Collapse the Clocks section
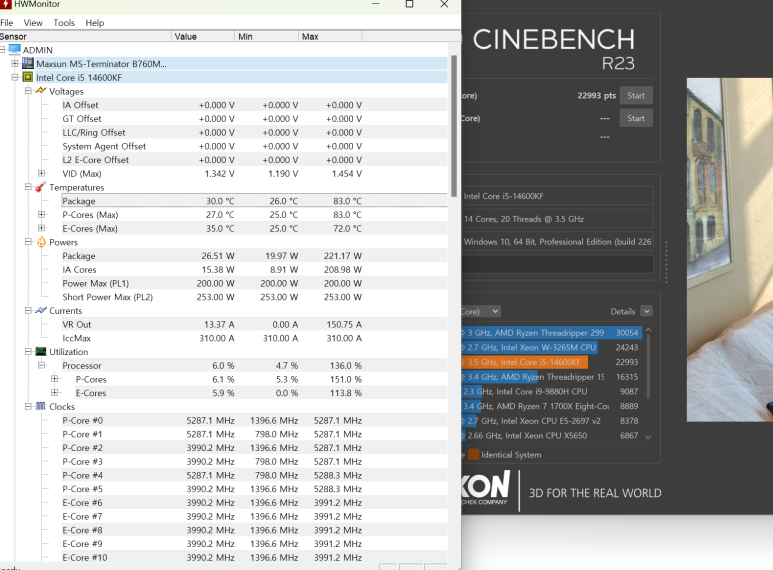 pyautogui.click(x=28, y=406)
